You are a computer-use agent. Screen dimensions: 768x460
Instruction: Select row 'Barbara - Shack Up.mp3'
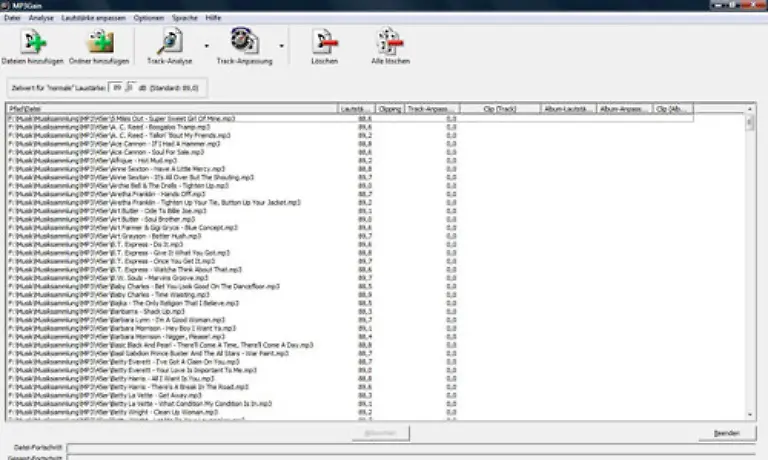(x=350, y=311)
